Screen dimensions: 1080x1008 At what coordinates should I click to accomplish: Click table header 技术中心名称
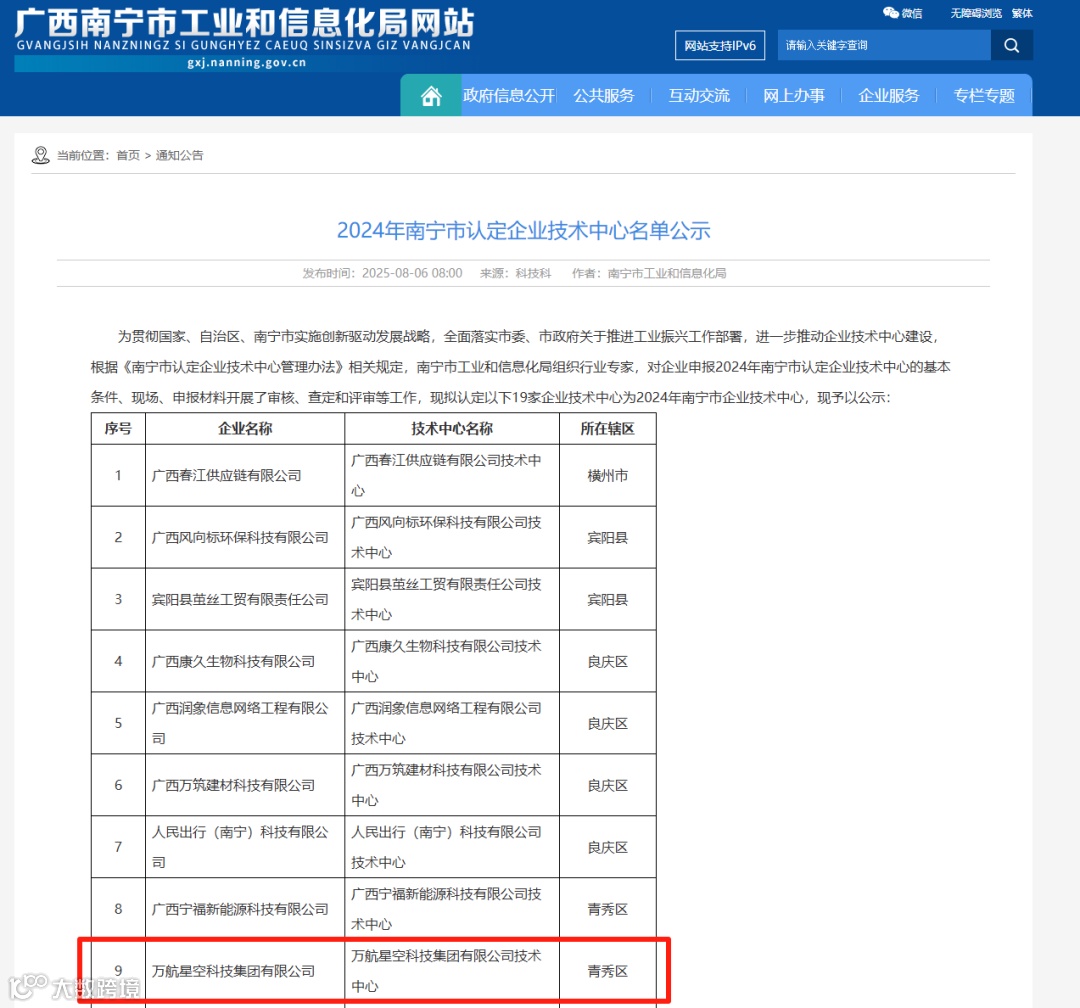click(452, 429)
